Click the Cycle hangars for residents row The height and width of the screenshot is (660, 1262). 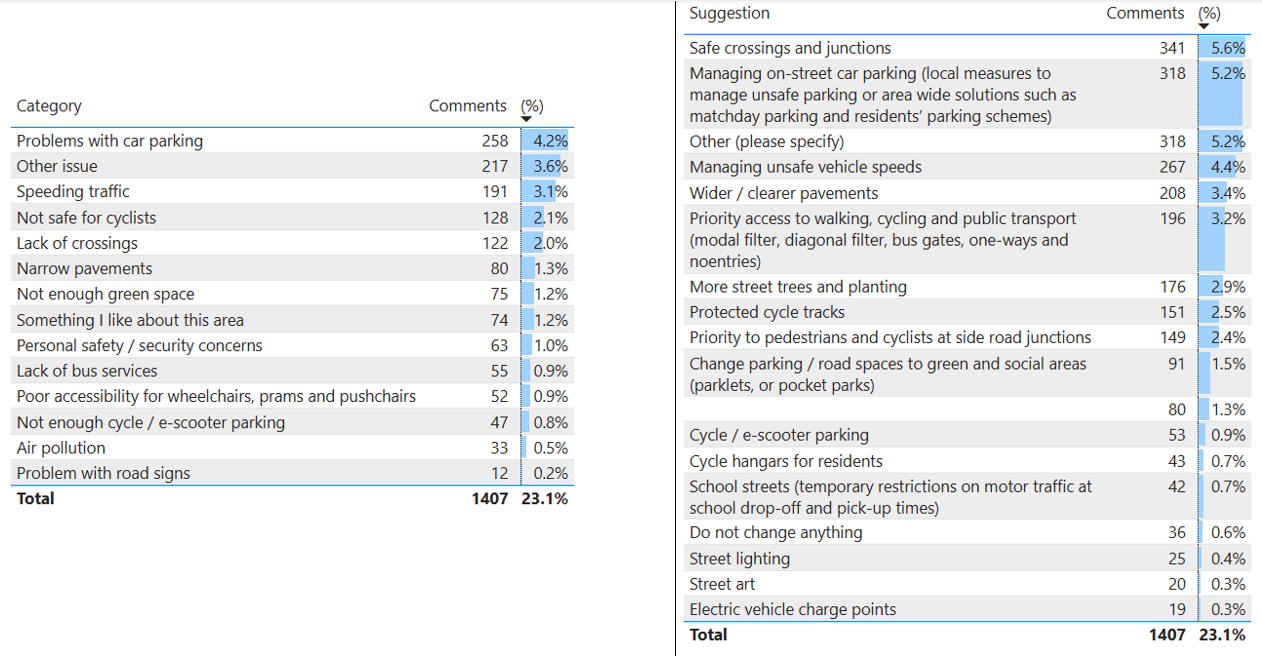[x=786, y=461]
